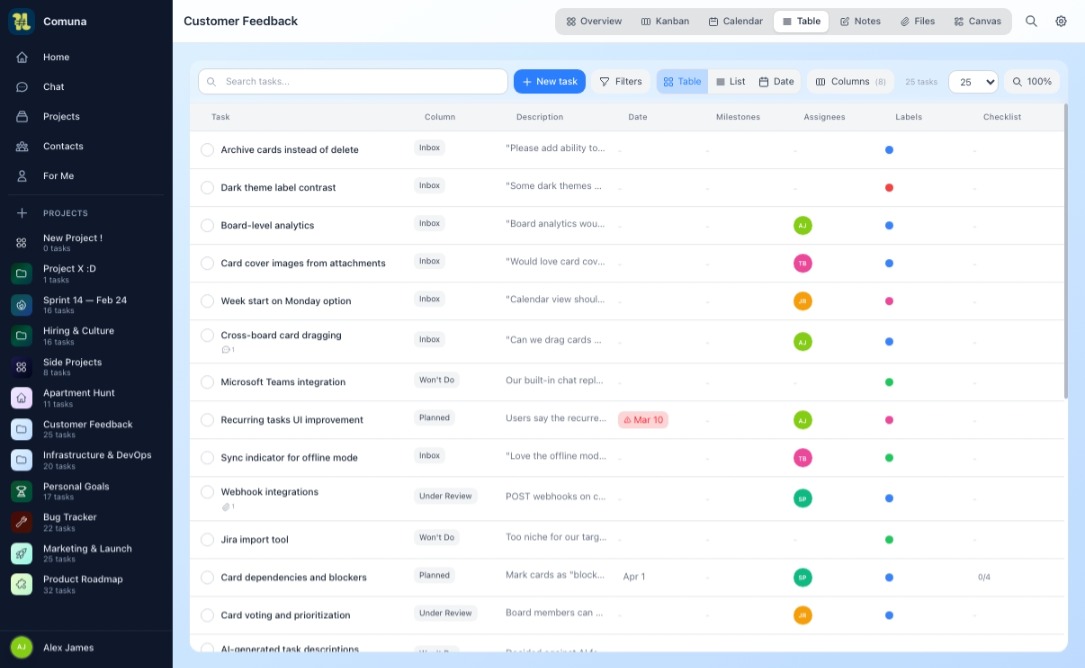Switch to the Kanban tab
1085x668 pixels.
pos(665,21)
